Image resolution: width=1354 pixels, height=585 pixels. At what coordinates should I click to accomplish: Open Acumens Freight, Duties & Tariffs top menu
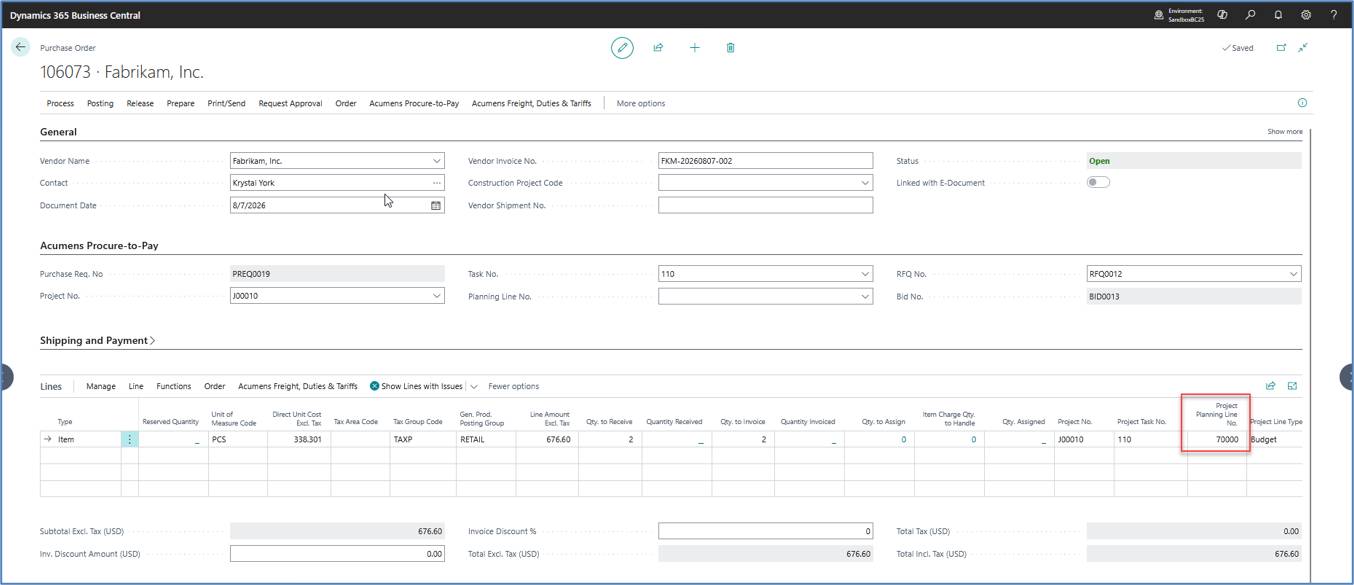(531, 103)
